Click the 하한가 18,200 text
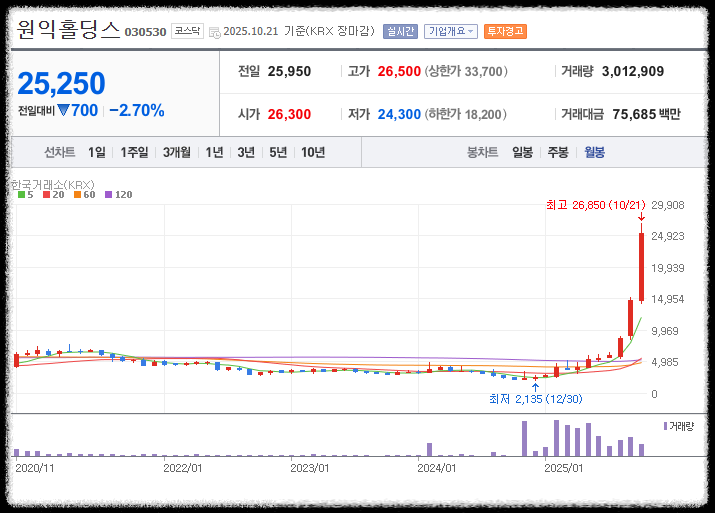 click(466, 114)
